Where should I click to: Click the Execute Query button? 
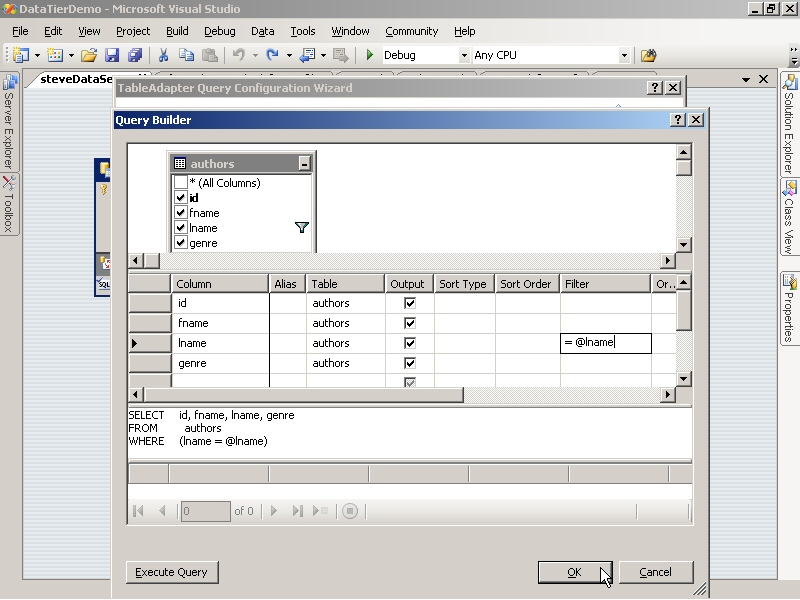(x=172, y=572)
